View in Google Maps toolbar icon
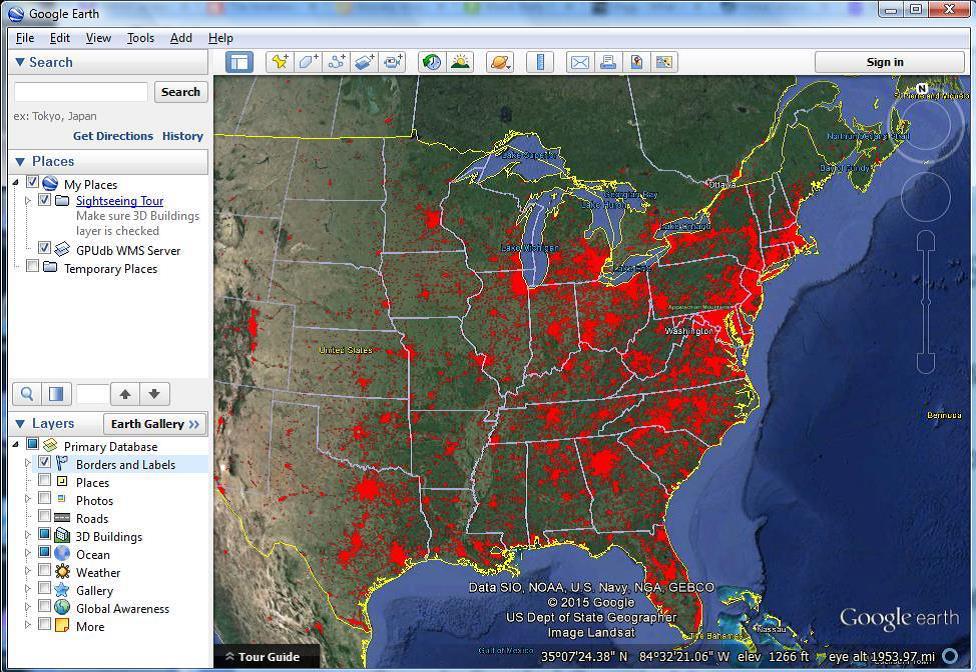 (664, 62)
